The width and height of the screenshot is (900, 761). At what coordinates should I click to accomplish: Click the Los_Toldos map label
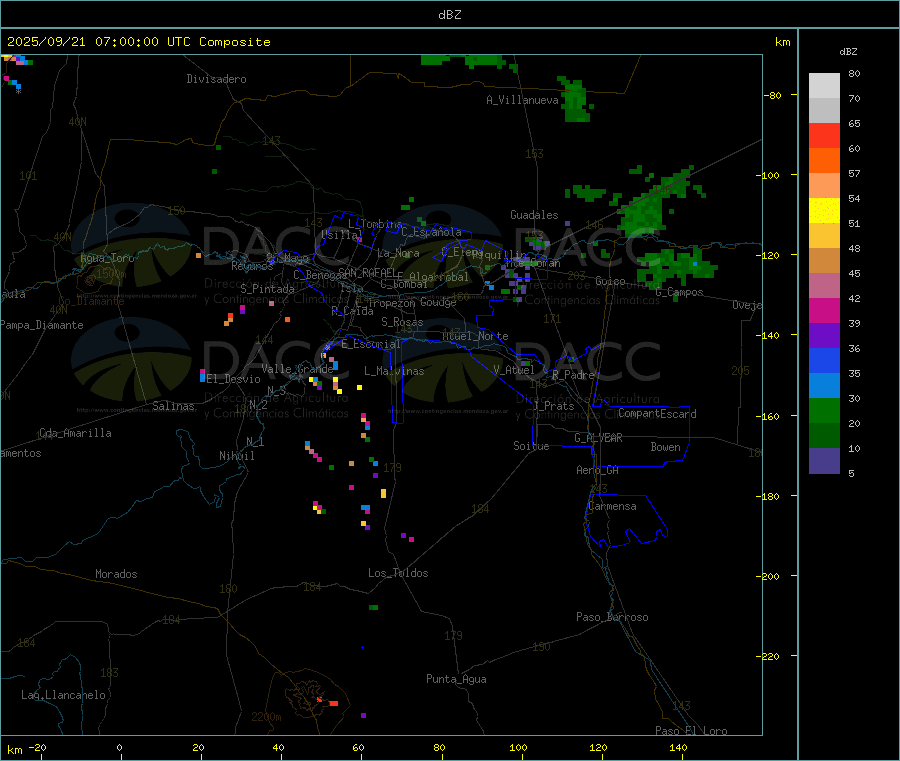pyautogui.click(x=398, y=573)
